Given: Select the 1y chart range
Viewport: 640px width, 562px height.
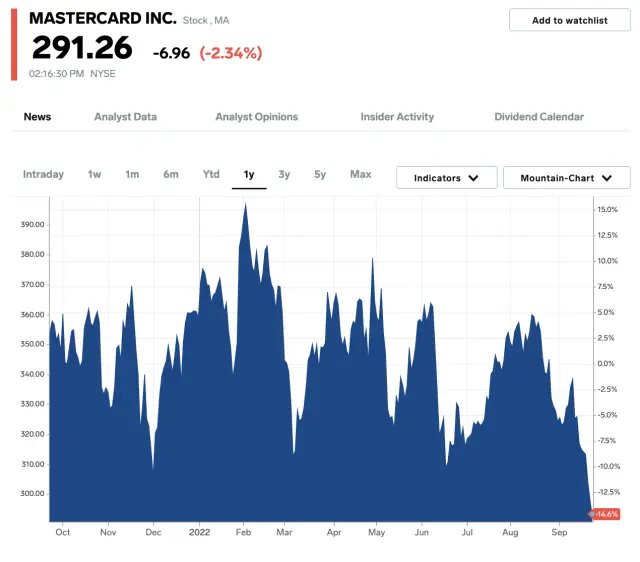Looking at the screenshot, I should pos(249,174).
